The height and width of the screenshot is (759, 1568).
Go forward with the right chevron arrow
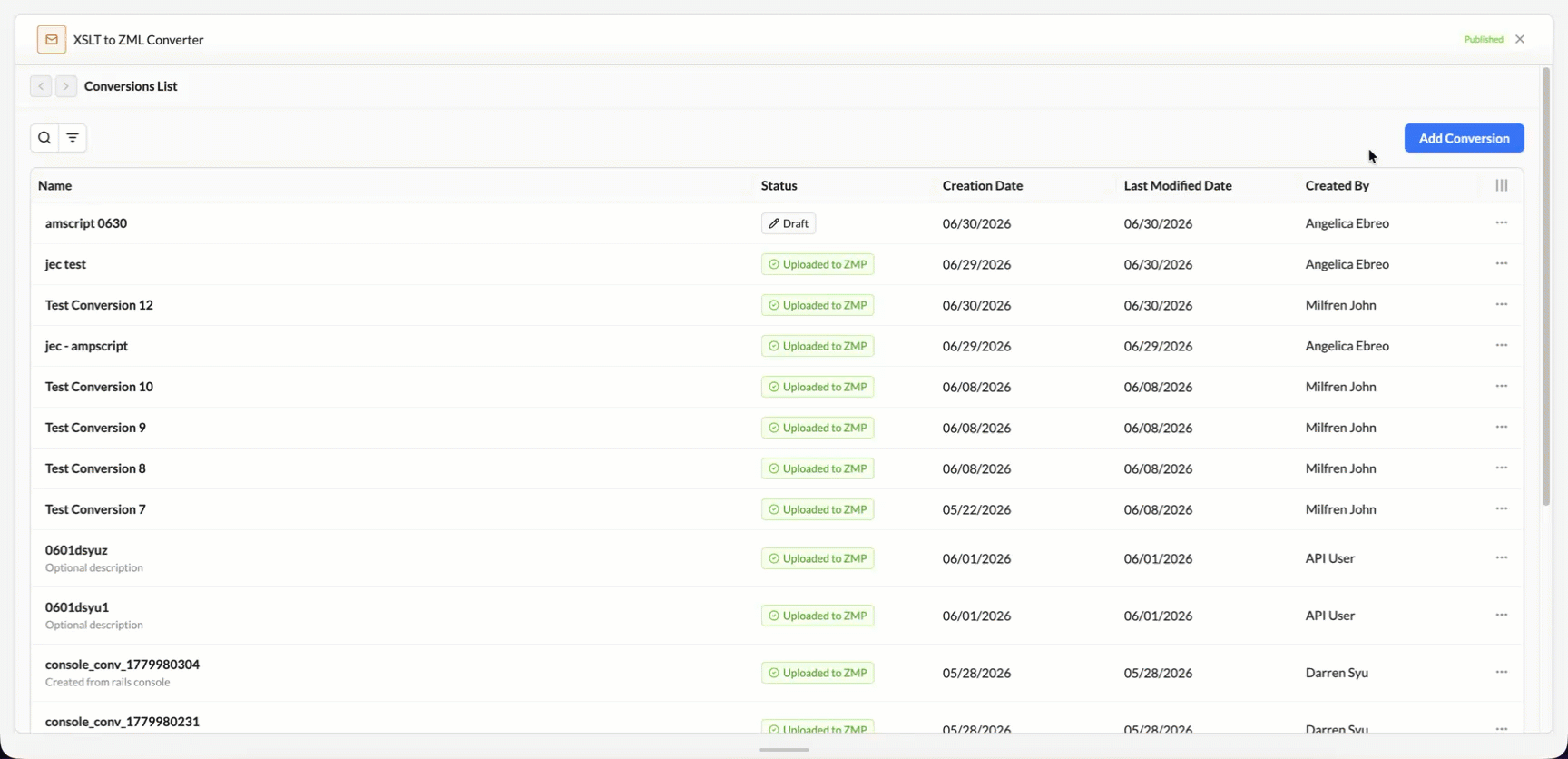(x=65, y=86)
